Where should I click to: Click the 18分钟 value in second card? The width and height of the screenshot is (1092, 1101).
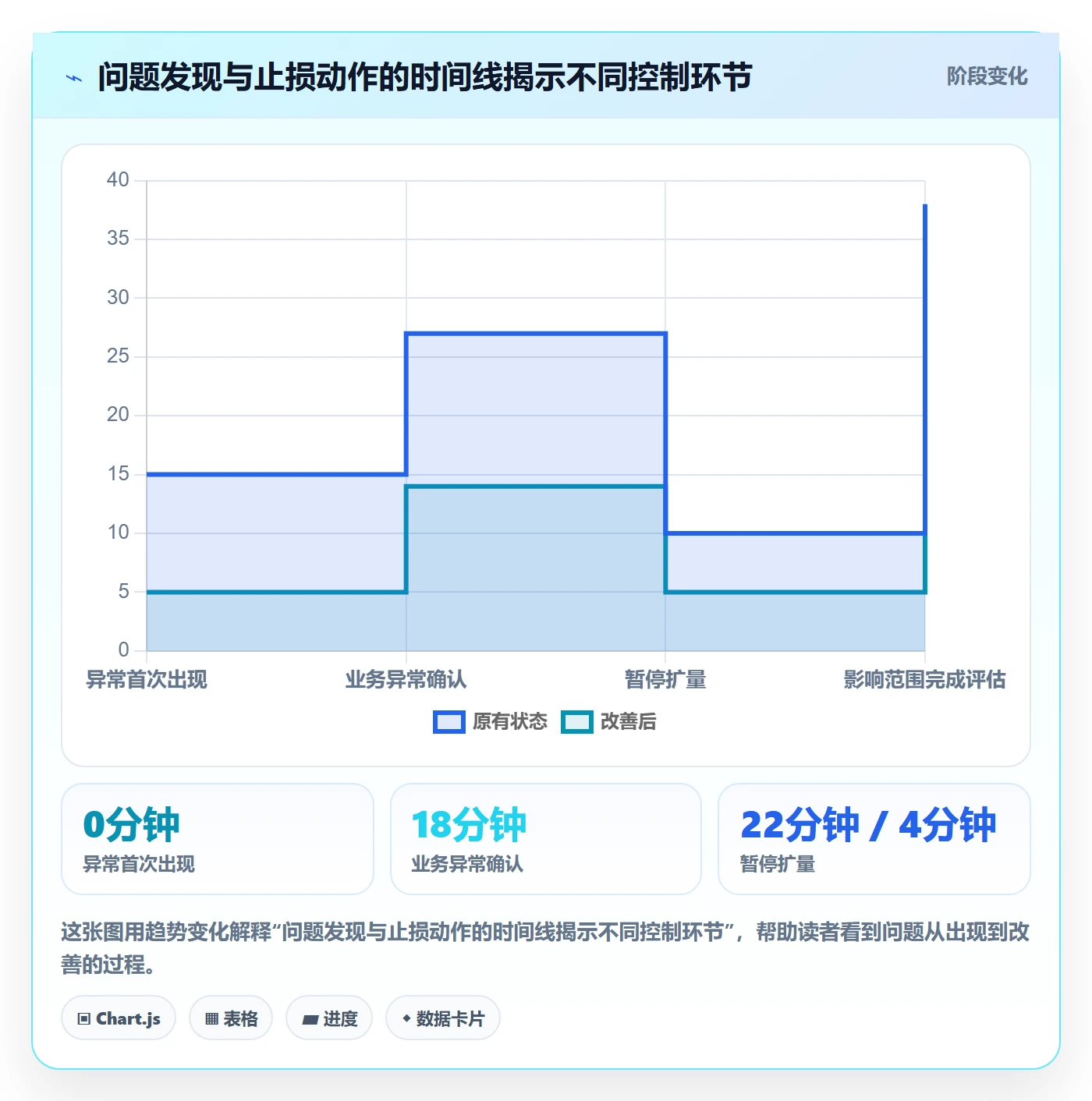click(469, 825)
